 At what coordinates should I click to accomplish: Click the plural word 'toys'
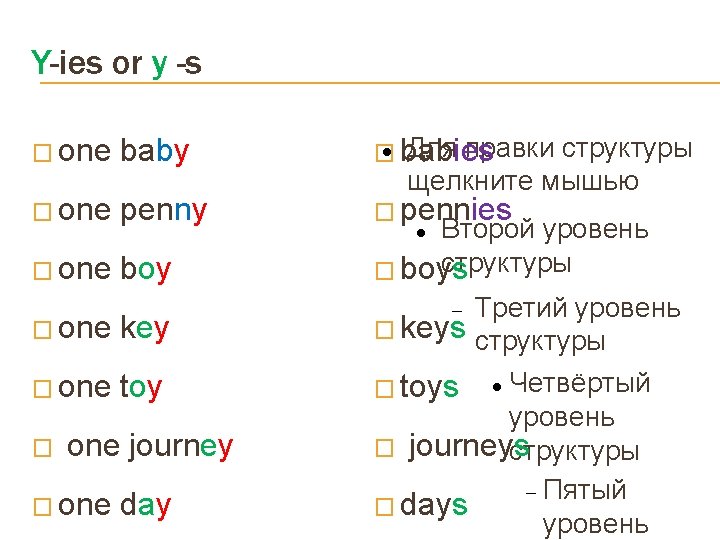coord(429,387)
